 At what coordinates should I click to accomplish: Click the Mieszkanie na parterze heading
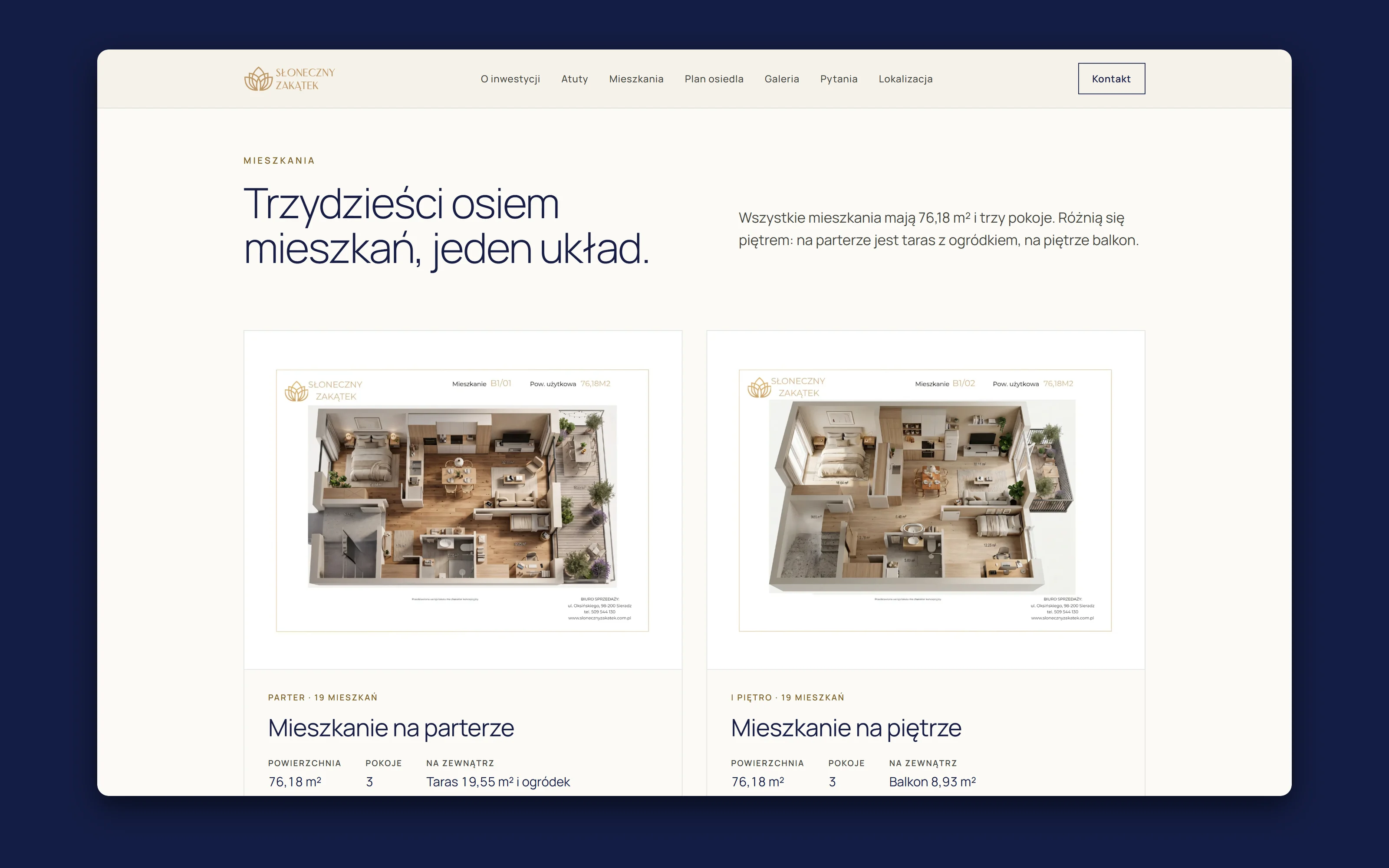(x=391, y=728)
